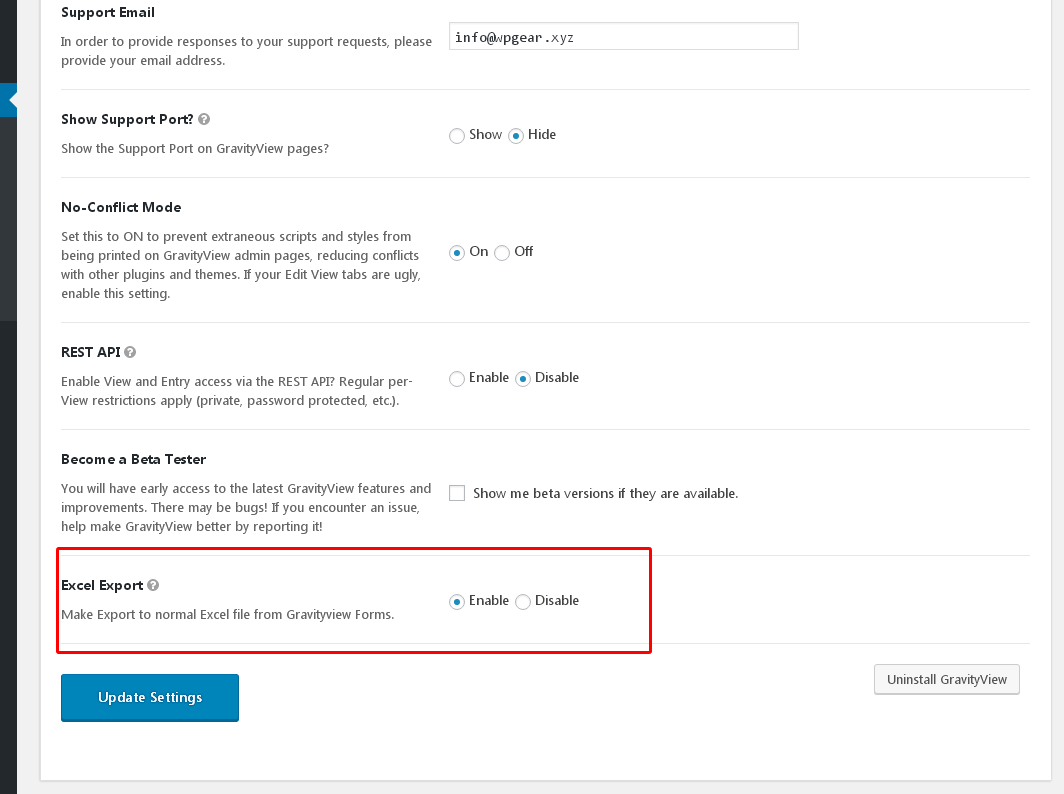
Task: Turn No-Conflict Mode Off
Action: pyautogui.click(x=501, y=252)
